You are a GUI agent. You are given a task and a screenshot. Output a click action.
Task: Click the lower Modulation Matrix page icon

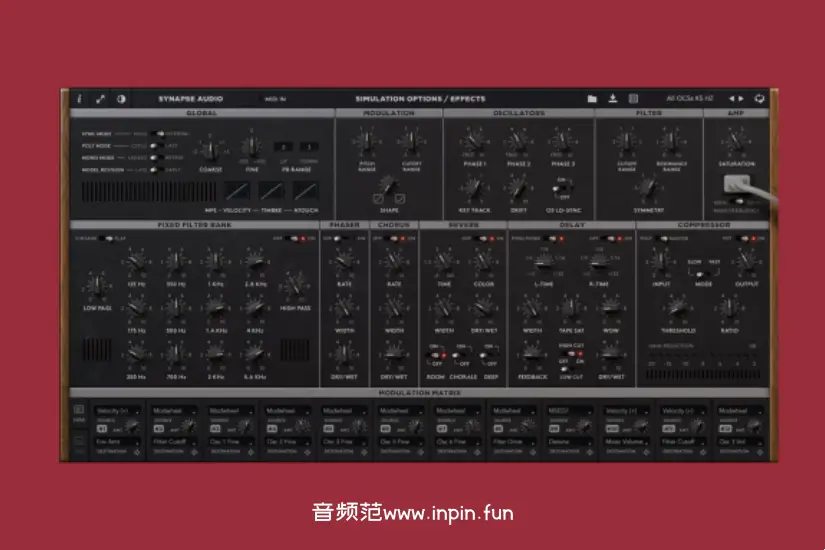point(79,441)
